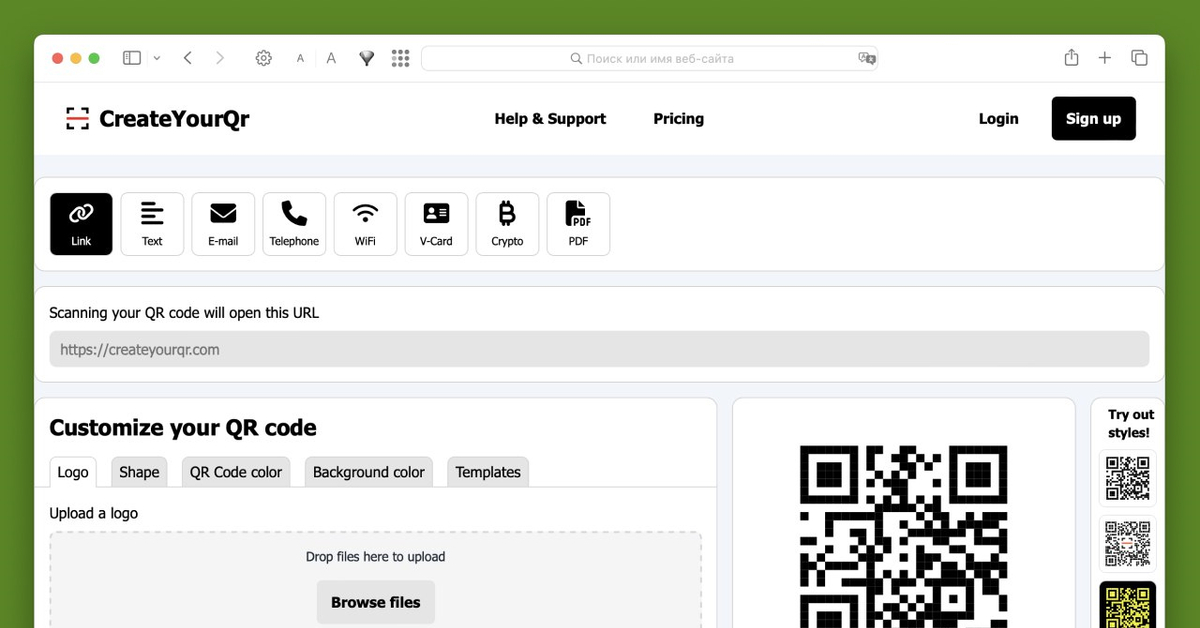Screen dimensions: 1200x628
Task: Switch to the Logo tab
Action: (x=73, y=472)
